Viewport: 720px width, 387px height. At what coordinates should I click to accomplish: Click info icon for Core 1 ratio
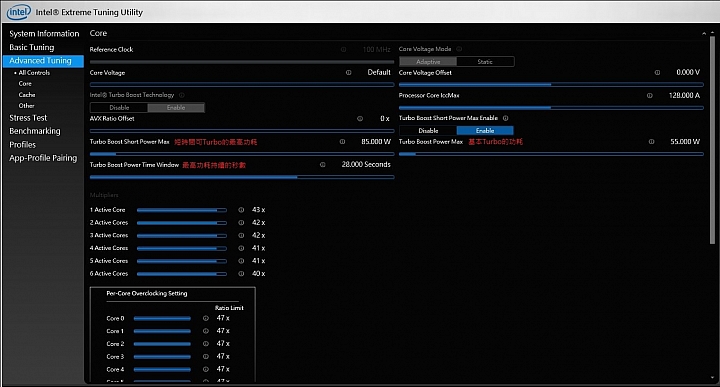click(206, 331)
